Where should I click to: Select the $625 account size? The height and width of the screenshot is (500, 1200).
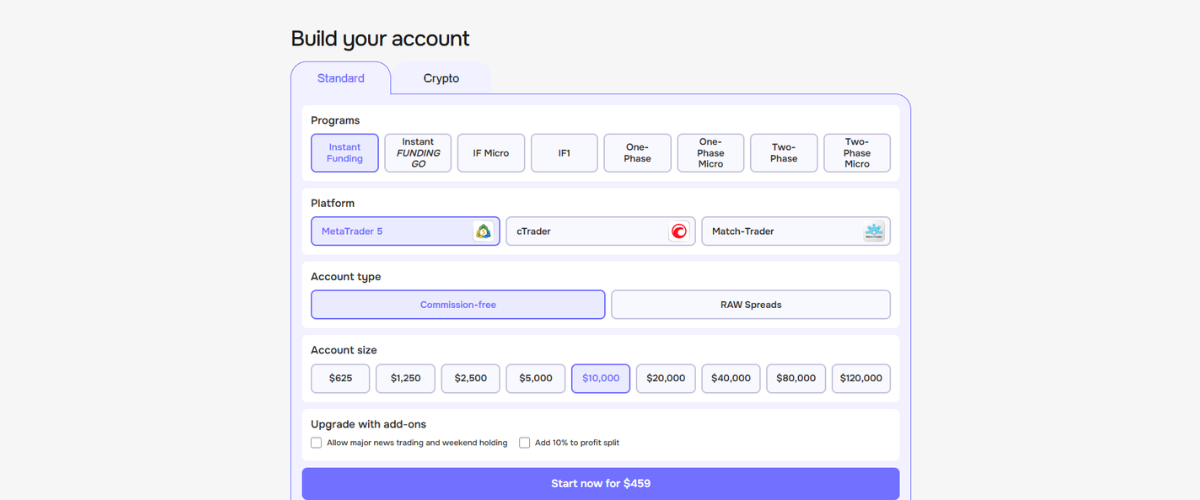[x=341, y=378]
